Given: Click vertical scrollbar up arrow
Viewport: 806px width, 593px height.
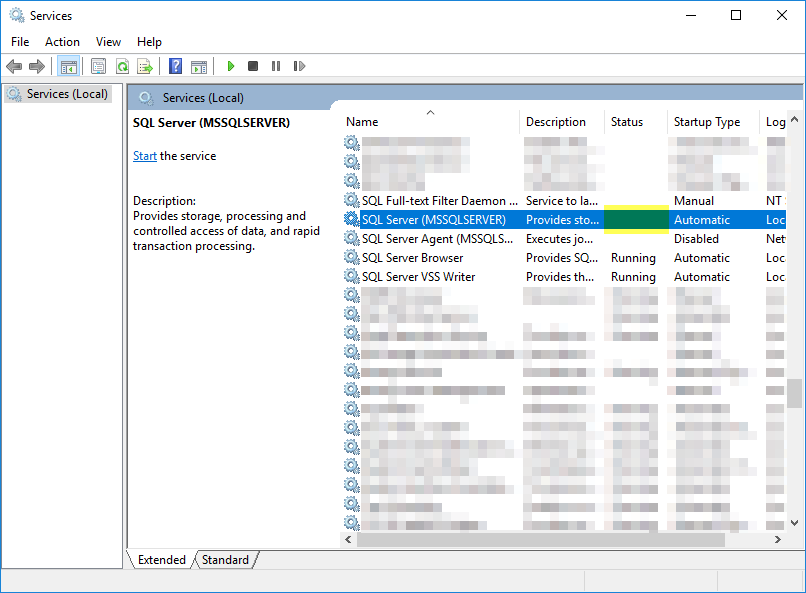Looking at the screenshot, I should tap(794, 119).
